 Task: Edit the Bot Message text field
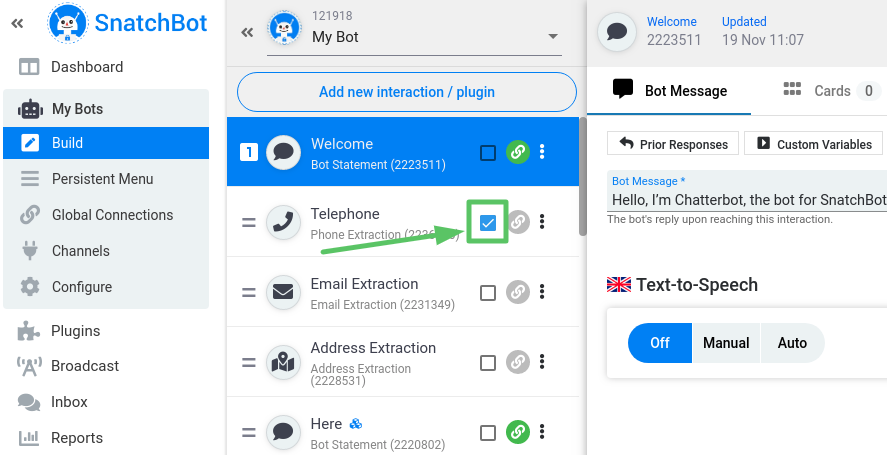[747, 192]
